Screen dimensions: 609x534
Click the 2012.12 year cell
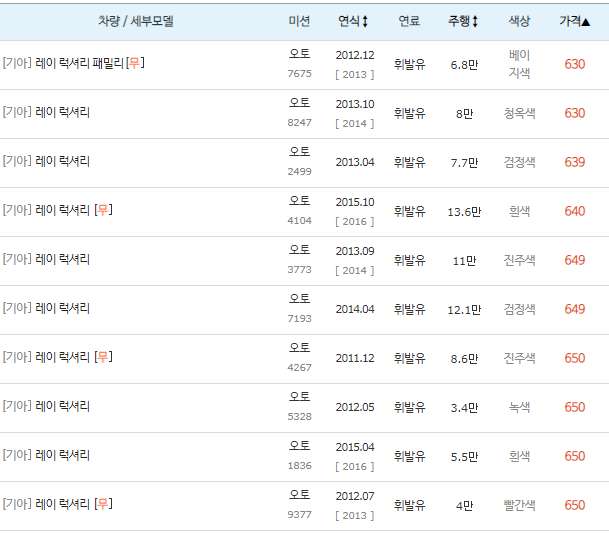click(355, 55)
